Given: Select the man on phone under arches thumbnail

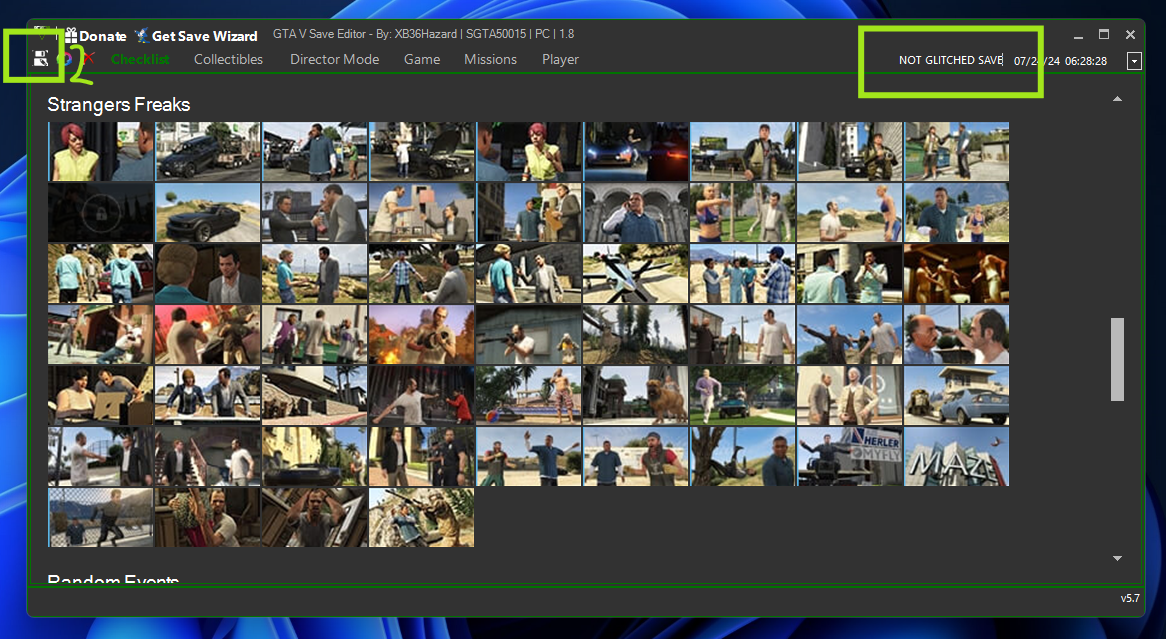Looking at the screenshot, I should pos(636,213).
